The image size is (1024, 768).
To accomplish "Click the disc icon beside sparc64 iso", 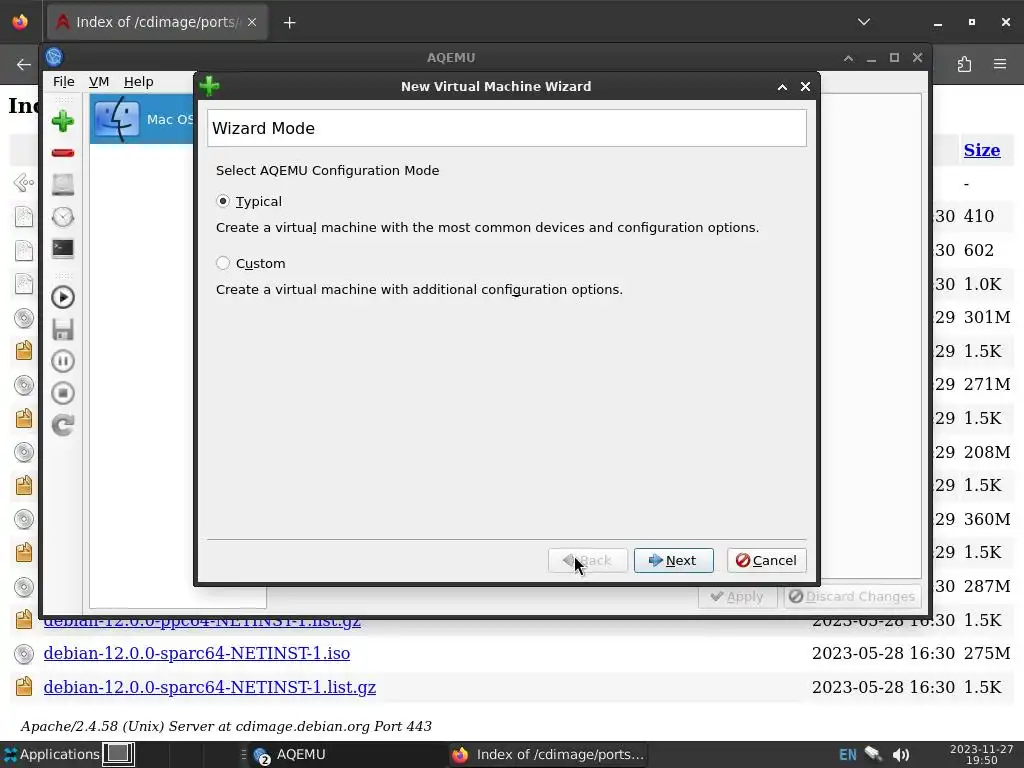I will pyautogui.click(x=24, y=654).
